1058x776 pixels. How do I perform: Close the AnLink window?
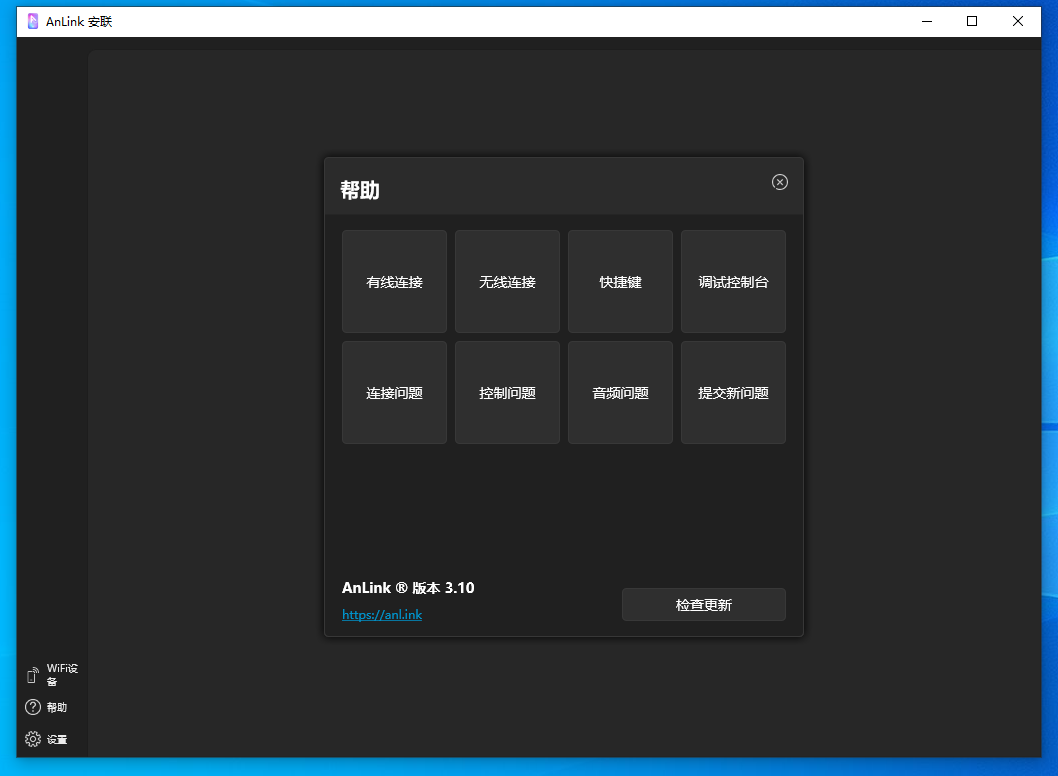1018,22
